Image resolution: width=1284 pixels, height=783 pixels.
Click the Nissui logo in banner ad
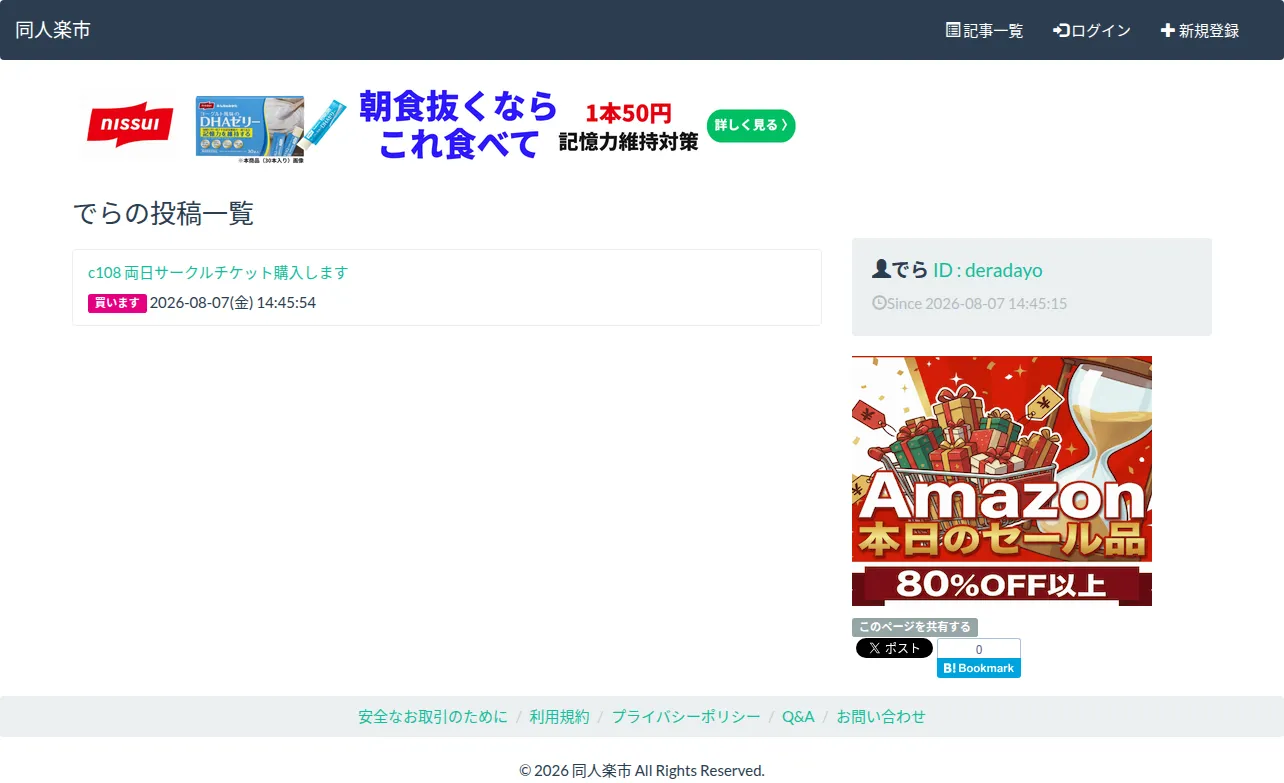tap(130, 125)
